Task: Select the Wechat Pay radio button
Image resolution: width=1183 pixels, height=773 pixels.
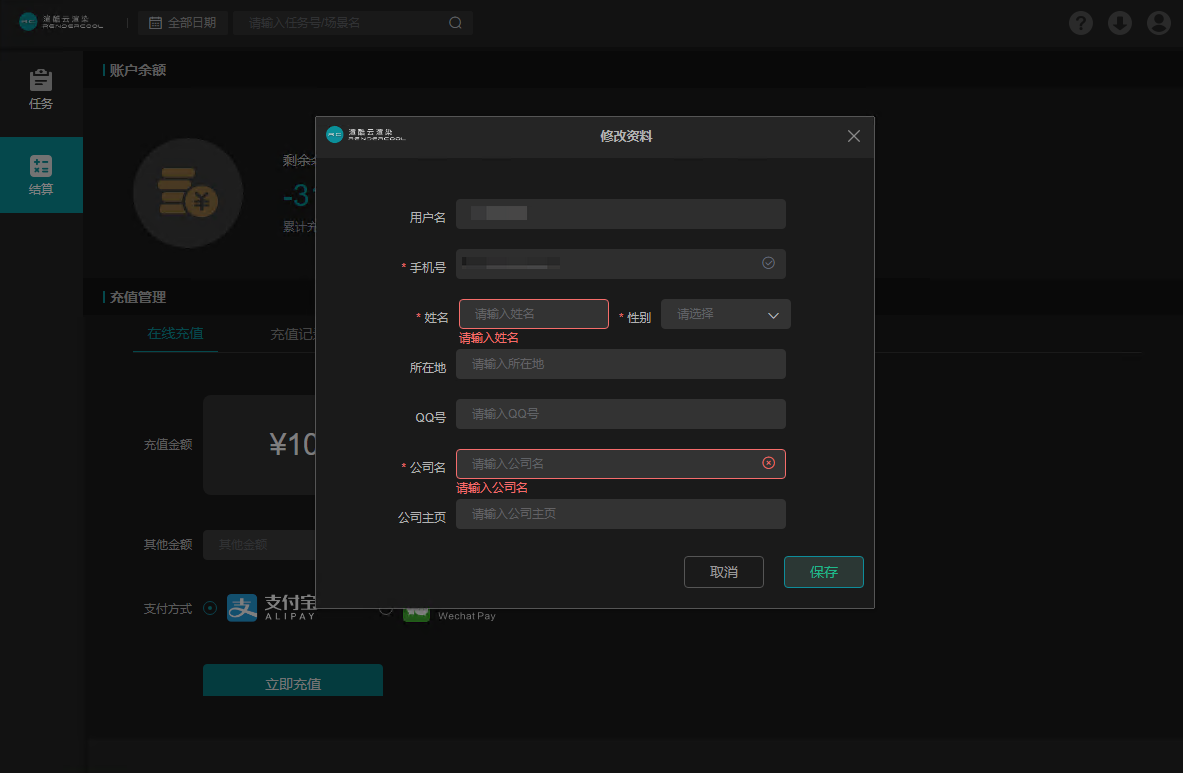Action: 386,610
